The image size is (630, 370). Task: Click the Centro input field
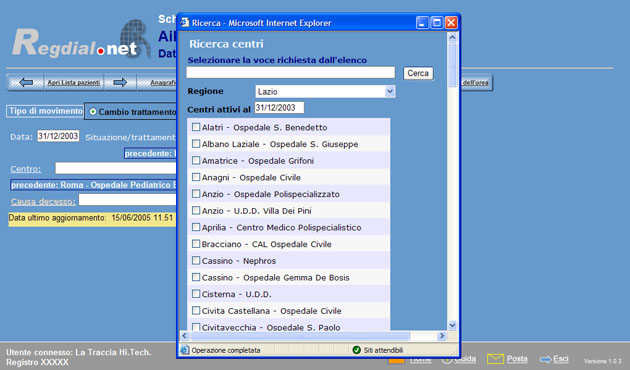pos(116,168)
